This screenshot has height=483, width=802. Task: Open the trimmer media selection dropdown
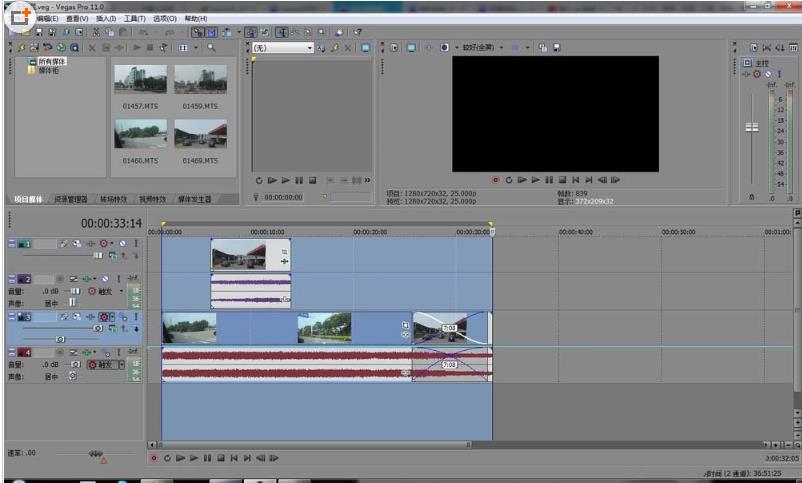pos(309,47)
